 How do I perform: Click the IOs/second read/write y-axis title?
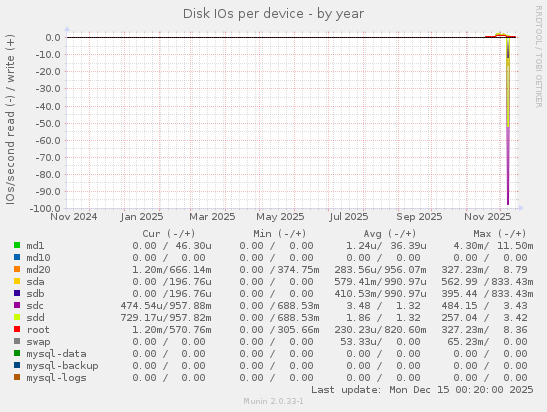[x=10, y=119]
